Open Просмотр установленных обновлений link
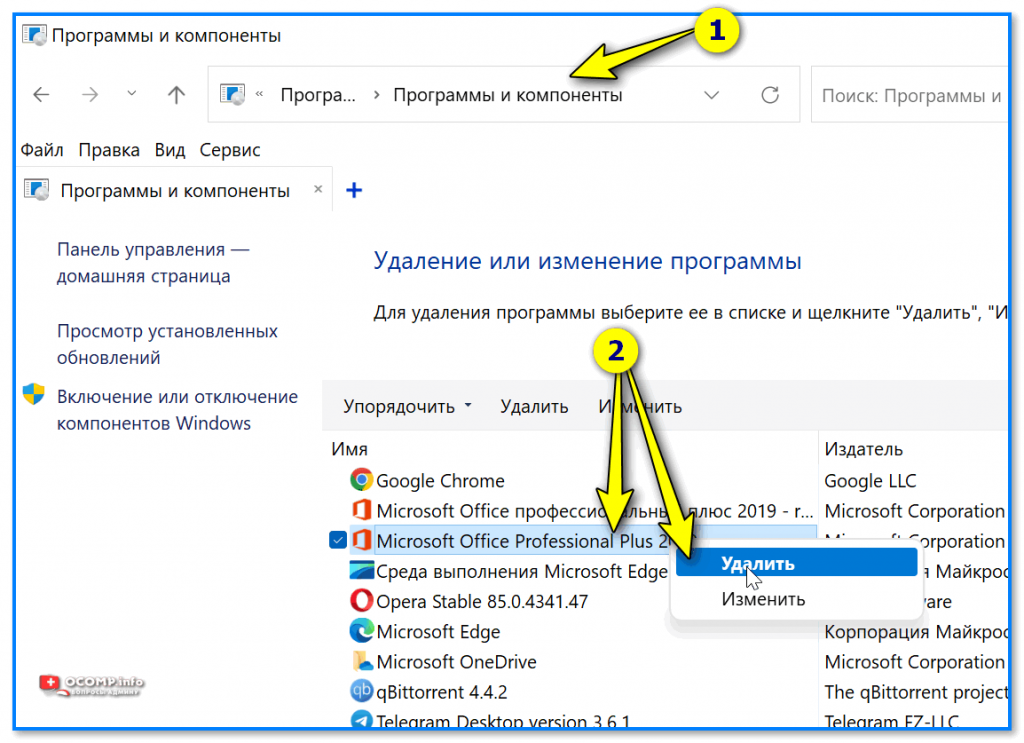The width and height of the screenshot is (1024, 743). 167,344
